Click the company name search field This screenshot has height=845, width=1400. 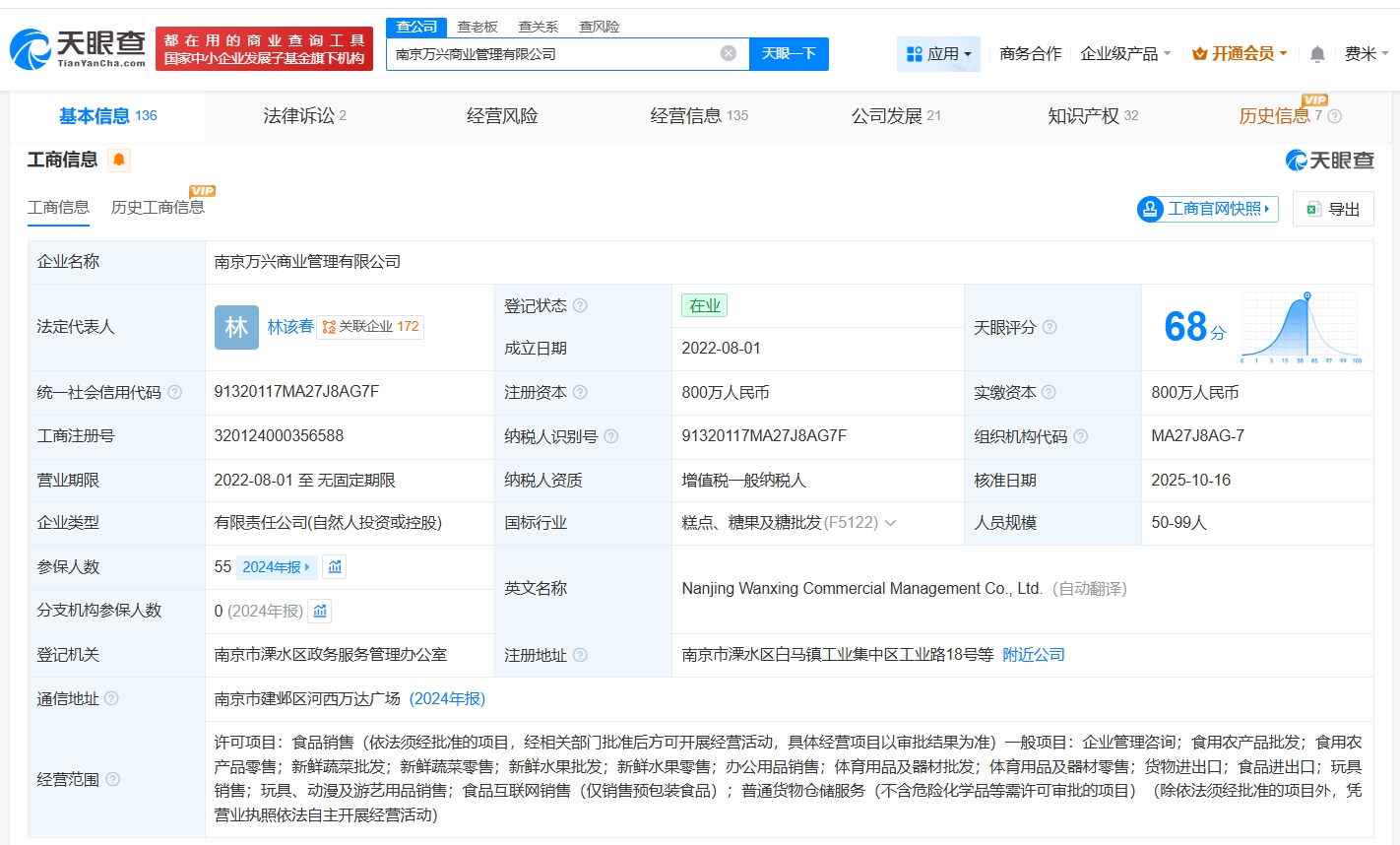click(551, 54)
